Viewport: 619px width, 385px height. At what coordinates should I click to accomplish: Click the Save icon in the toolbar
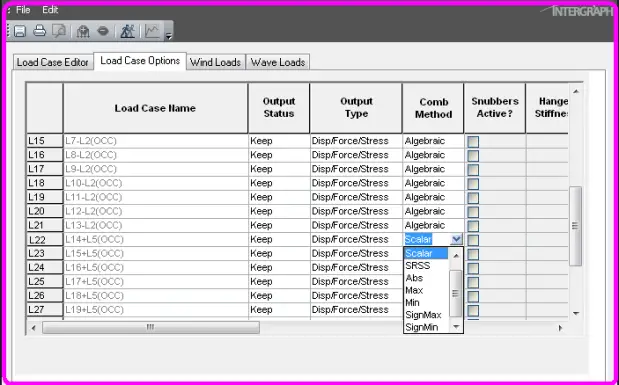(x=20, y=31)
